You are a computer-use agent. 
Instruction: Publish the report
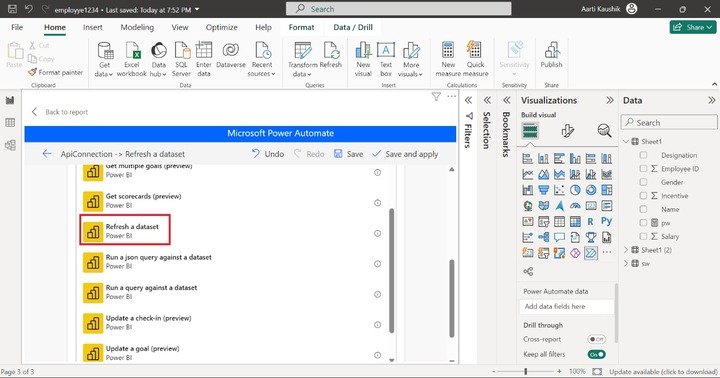[551, 55]
